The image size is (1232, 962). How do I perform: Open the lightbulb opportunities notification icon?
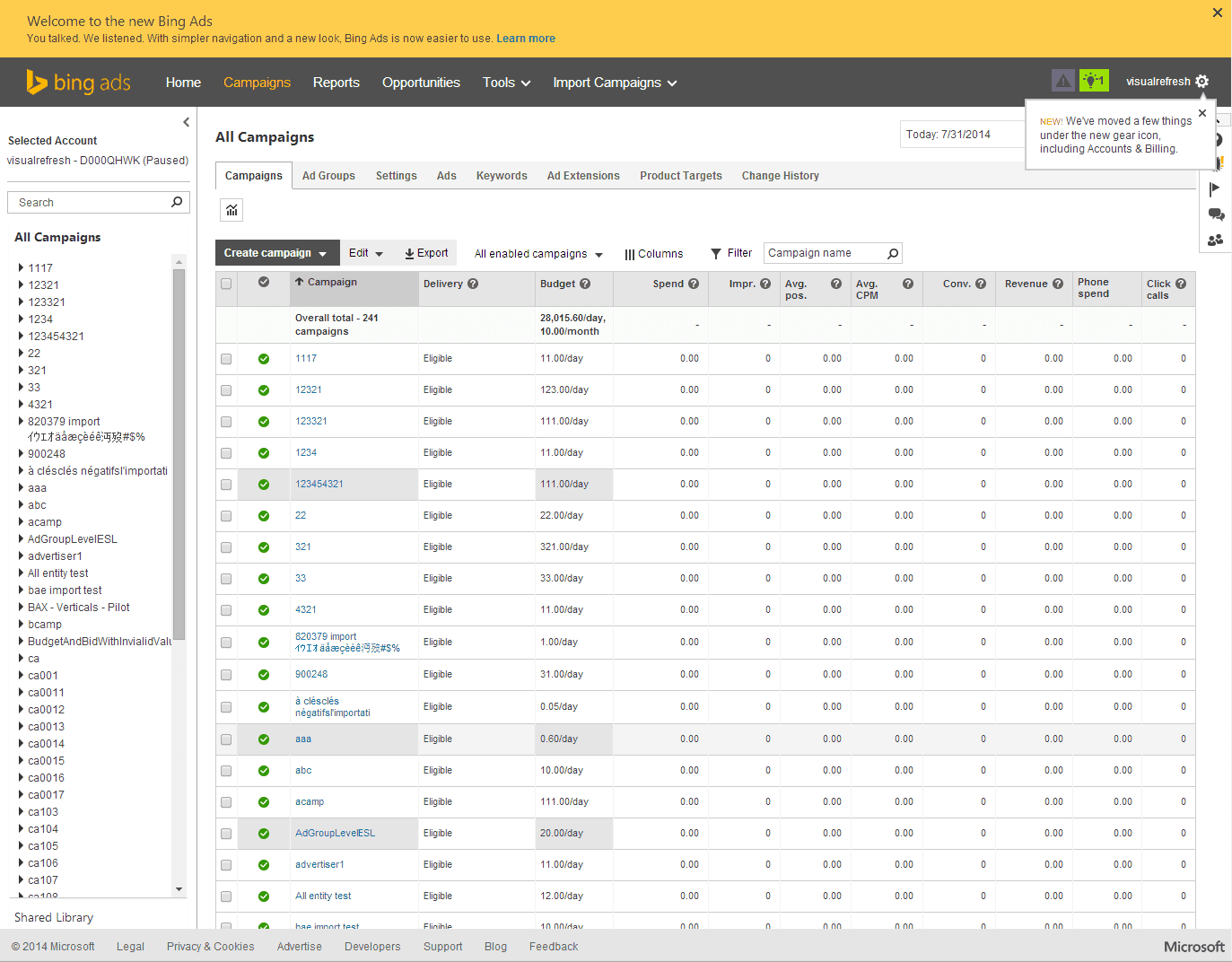pos(1094,81)
